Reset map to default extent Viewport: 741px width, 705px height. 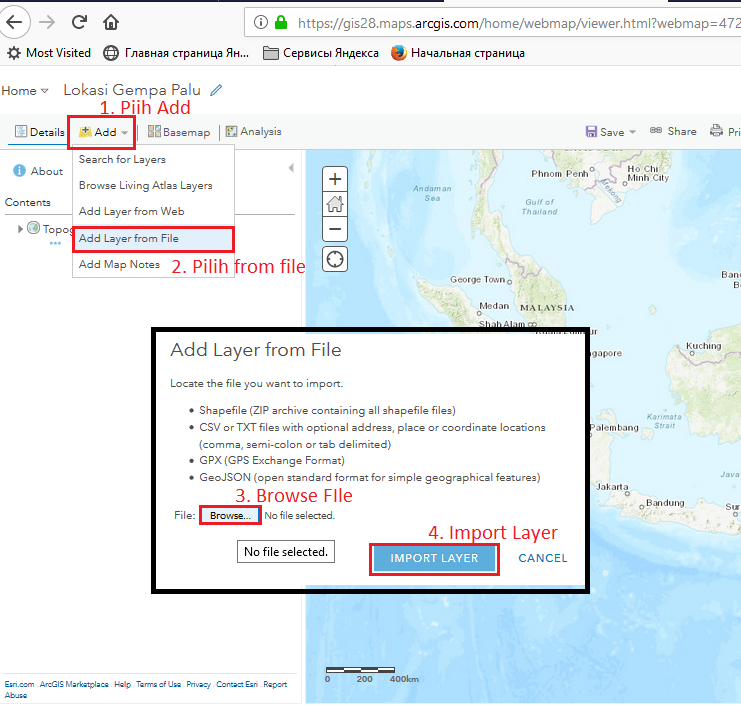click(x=335, y=204)
